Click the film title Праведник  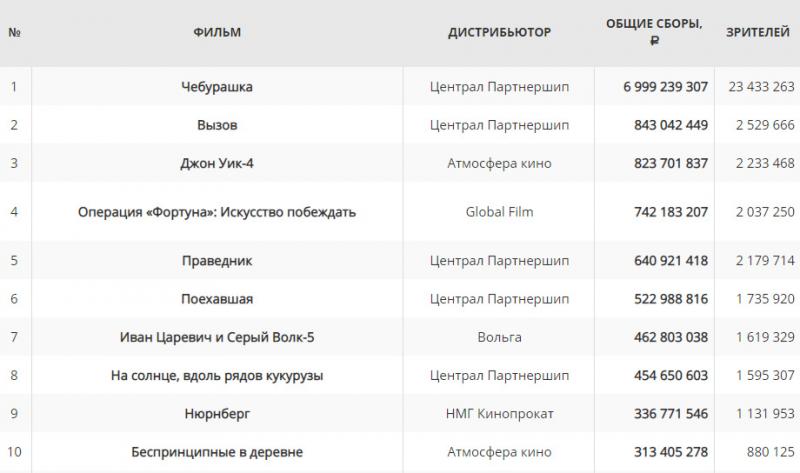click(217, 261)
